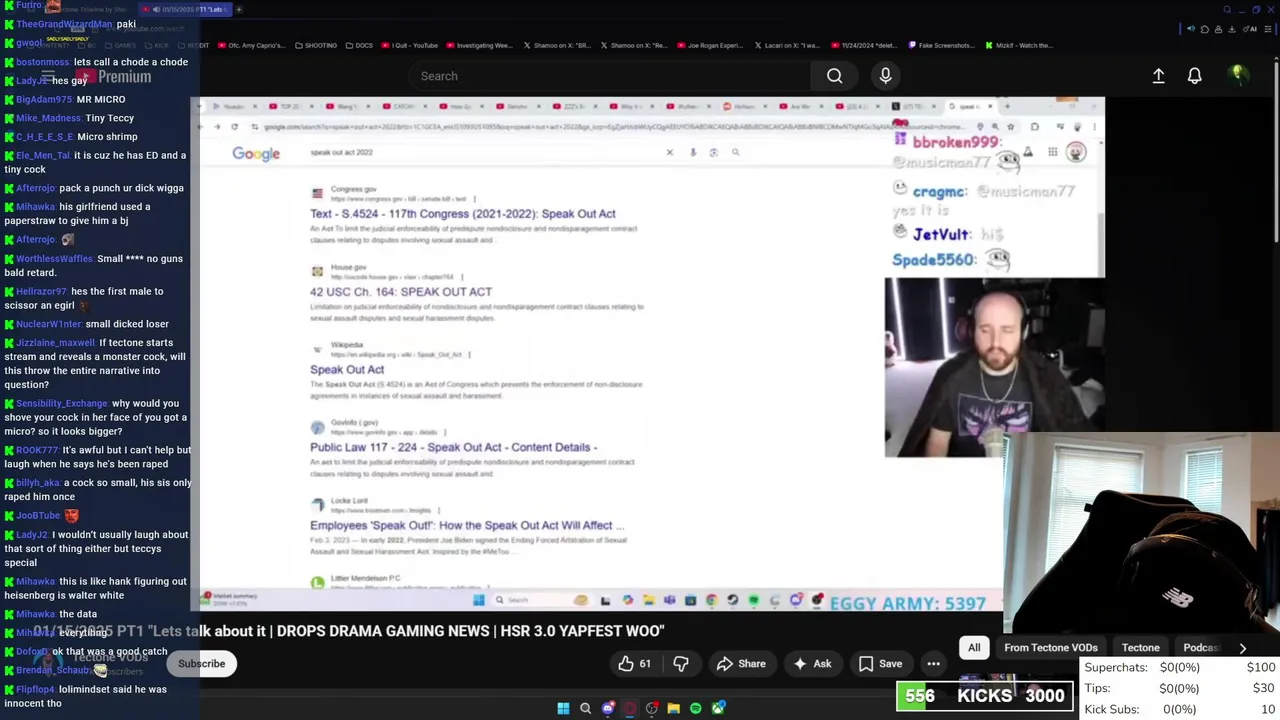Open the Mizkif - Watch the... bookmark

[1018, 45]
